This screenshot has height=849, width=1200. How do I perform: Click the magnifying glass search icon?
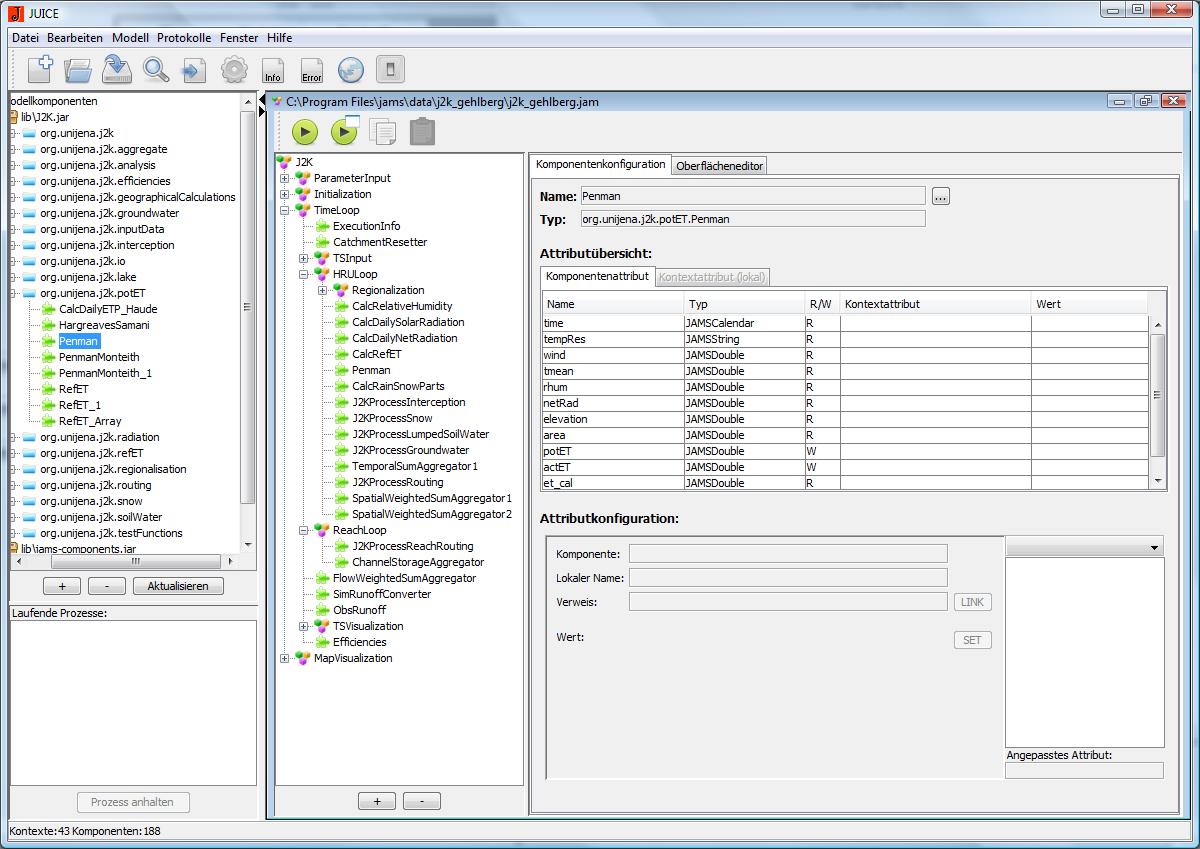point(155,70)
